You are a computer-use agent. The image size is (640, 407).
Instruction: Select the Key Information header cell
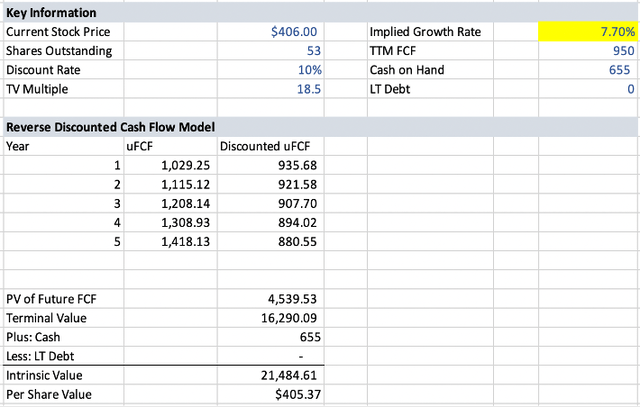coord(52,13)
